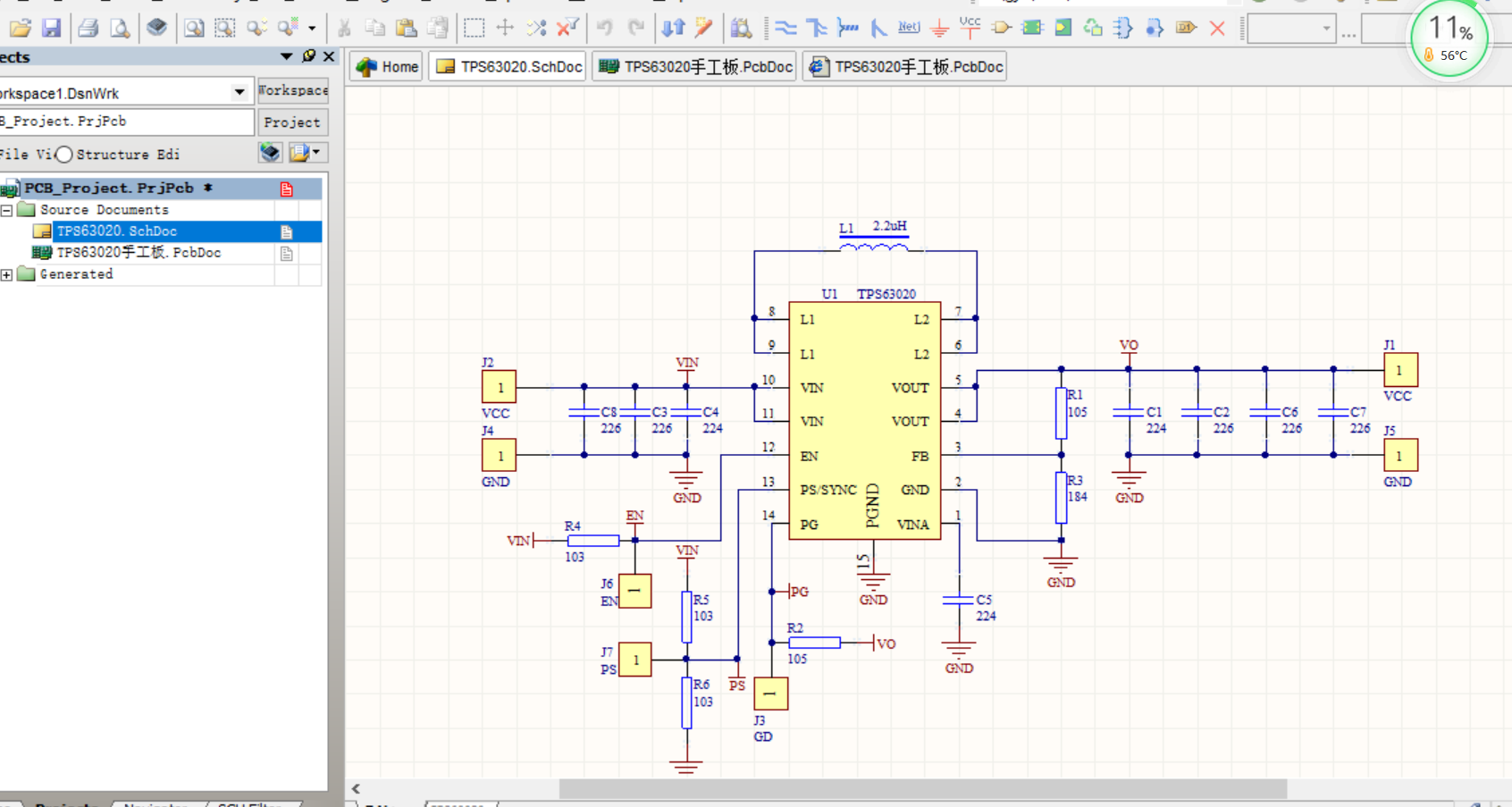The height and width of the screenshot is (807, 1512).
Task: Place a VCC power port
Action: coord(970,28)
